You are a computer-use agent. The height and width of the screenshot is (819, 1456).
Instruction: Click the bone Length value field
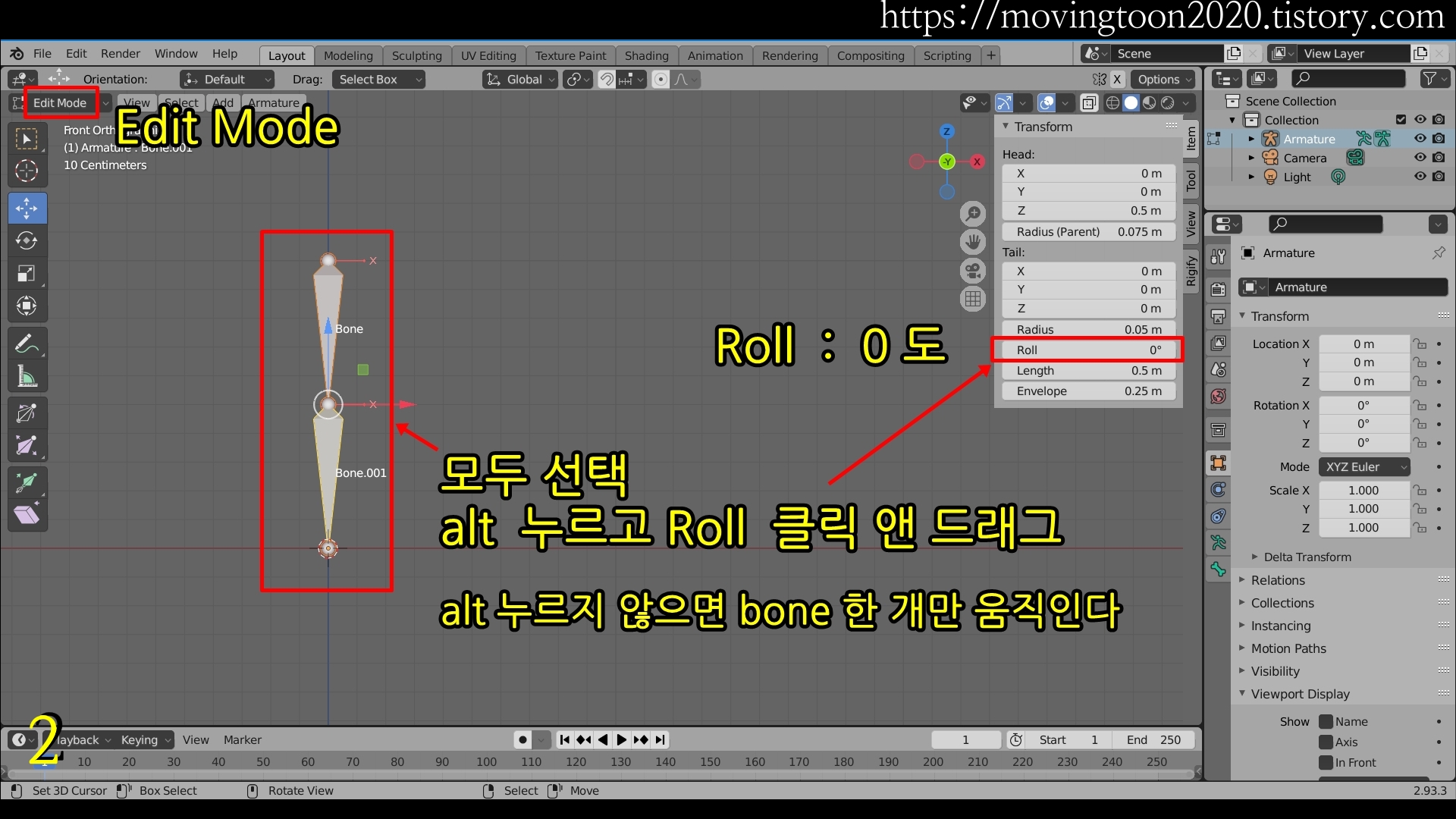pyautogui.click(x=1088, y=371)
